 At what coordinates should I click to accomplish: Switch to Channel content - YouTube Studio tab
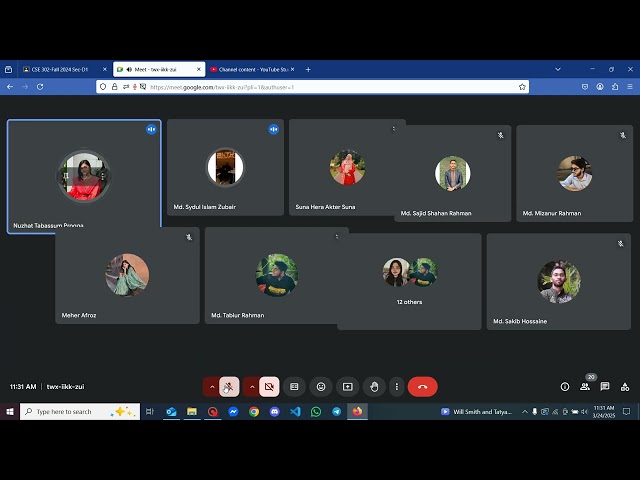(253, 69)
